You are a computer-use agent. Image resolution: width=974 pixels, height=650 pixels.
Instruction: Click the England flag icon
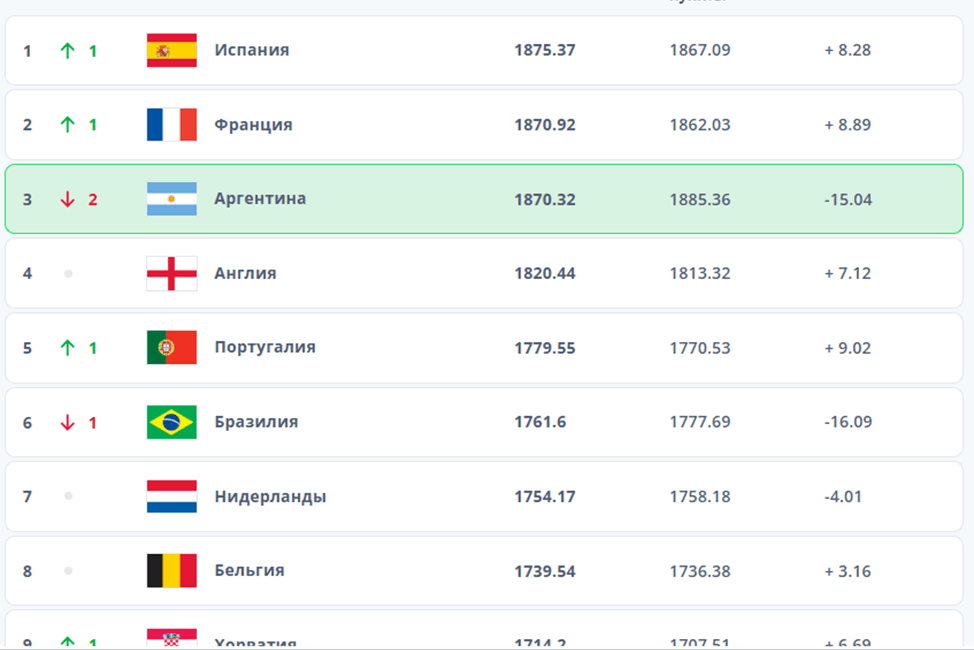(x=172, y=273)
